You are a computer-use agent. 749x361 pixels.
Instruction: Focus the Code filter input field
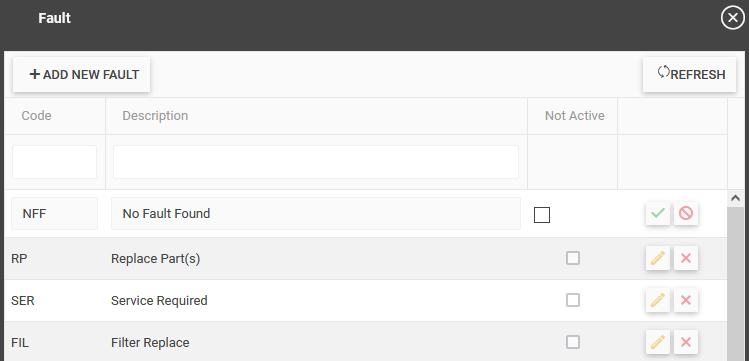point(54,162)
